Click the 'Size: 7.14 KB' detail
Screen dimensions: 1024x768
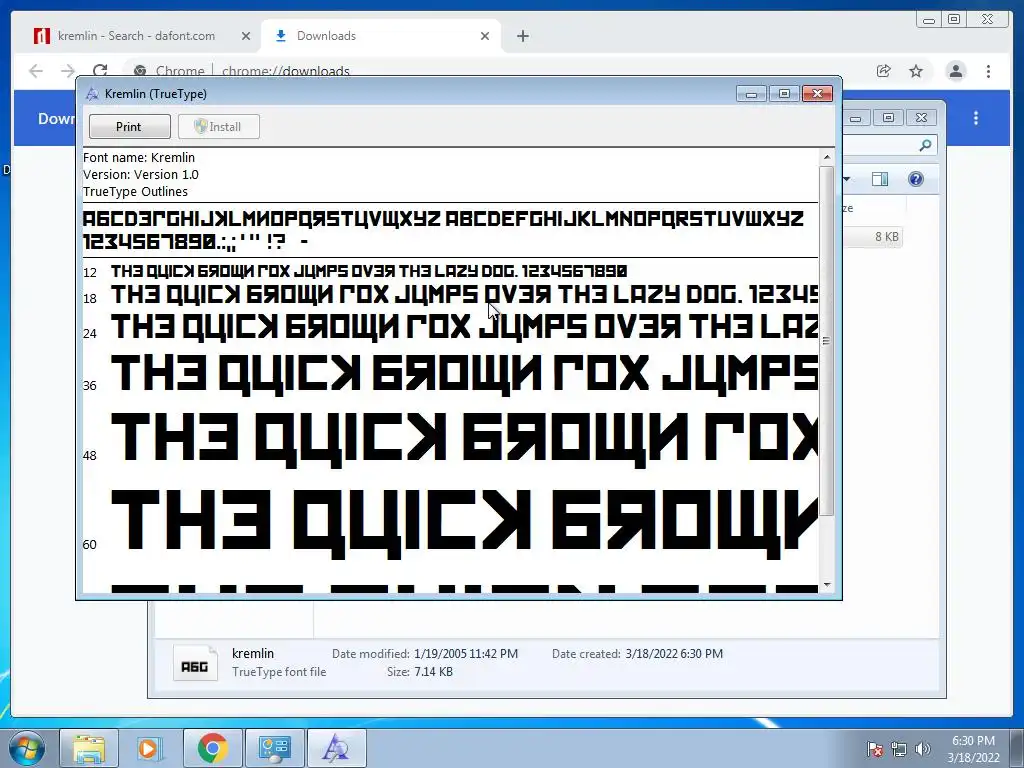(x=419, y=672)
